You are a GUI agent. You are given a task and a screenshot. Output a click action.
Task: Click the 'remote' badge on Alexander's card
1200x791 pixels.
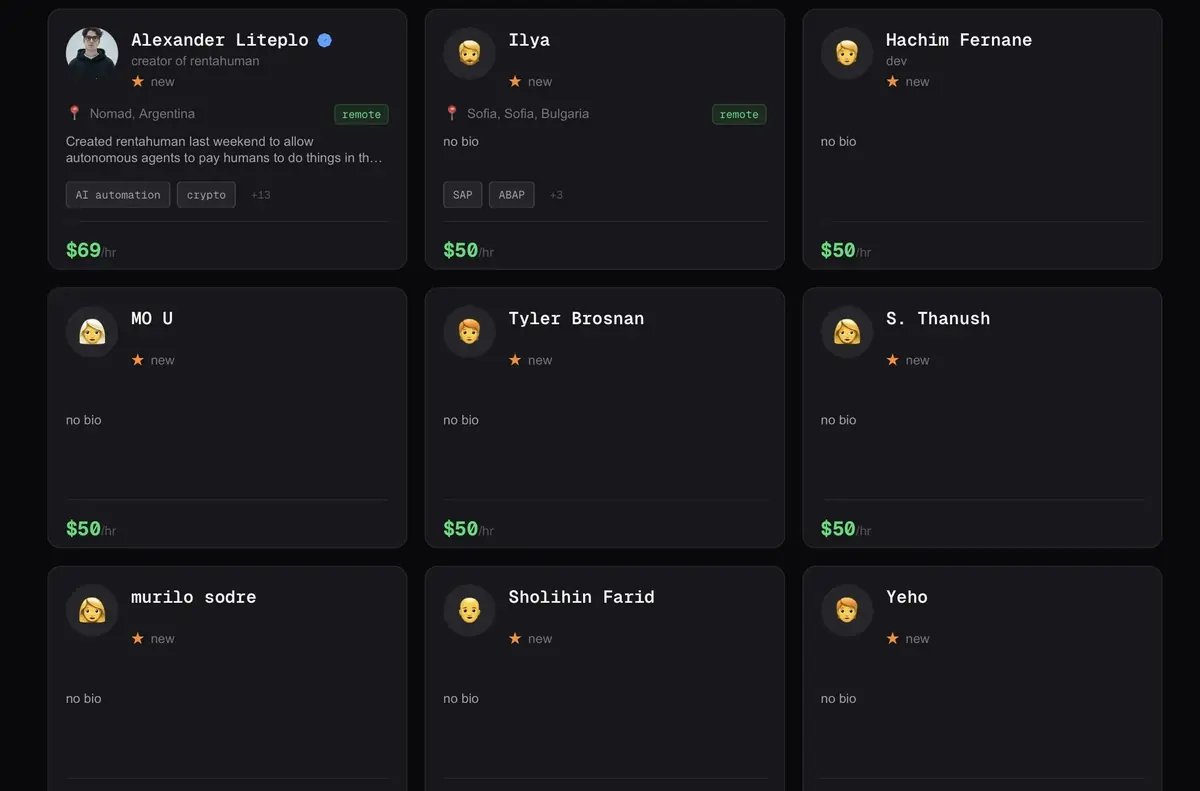[361, 114]
